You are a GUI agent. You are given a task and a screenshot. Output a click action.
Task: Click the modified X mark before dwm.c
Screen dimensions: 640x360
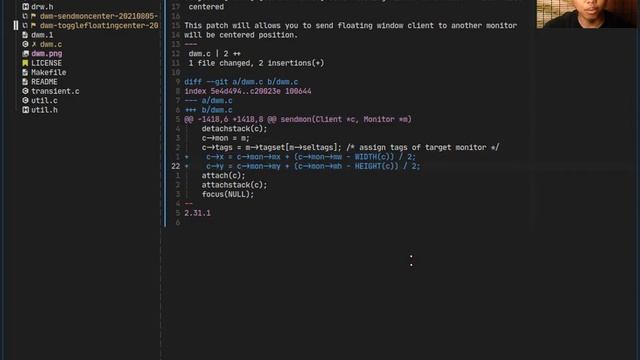pyautogui.click(x=34, y=44)
